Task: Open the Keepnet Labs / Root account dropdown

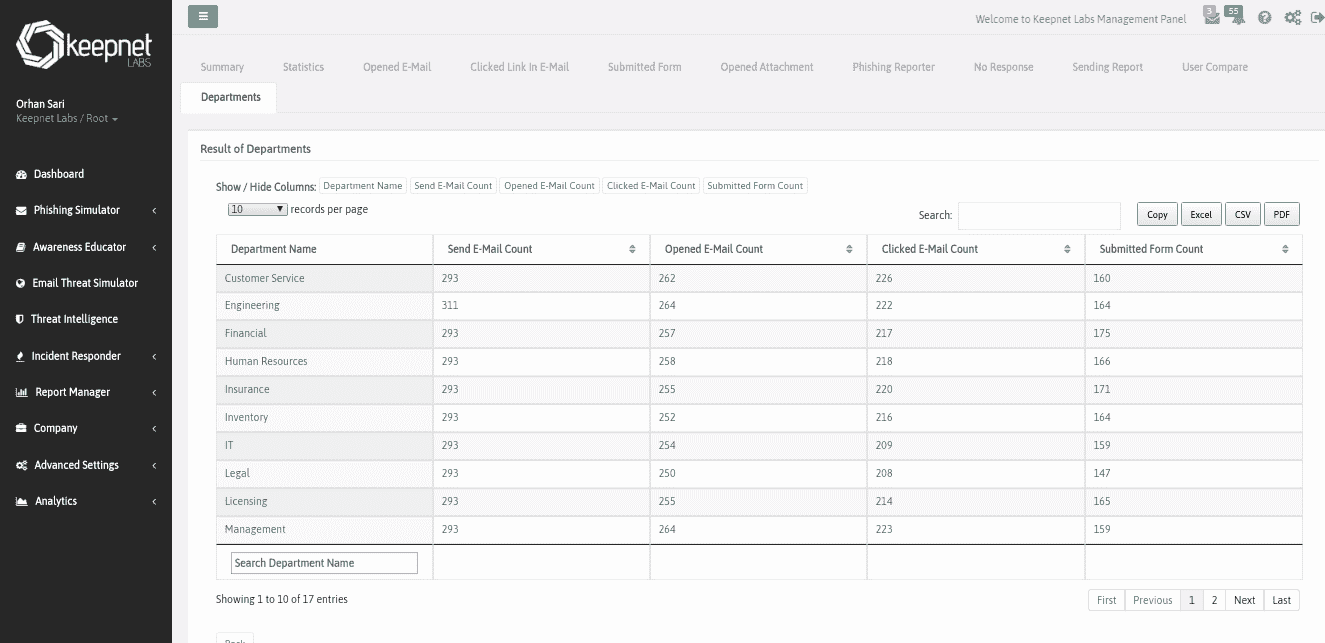Action: click(67, 119)
